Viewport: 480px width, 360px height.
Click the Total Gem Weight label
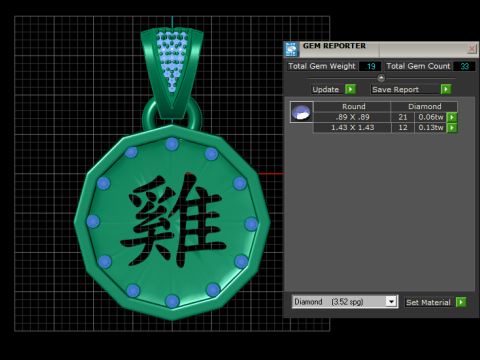coord(322,66)
